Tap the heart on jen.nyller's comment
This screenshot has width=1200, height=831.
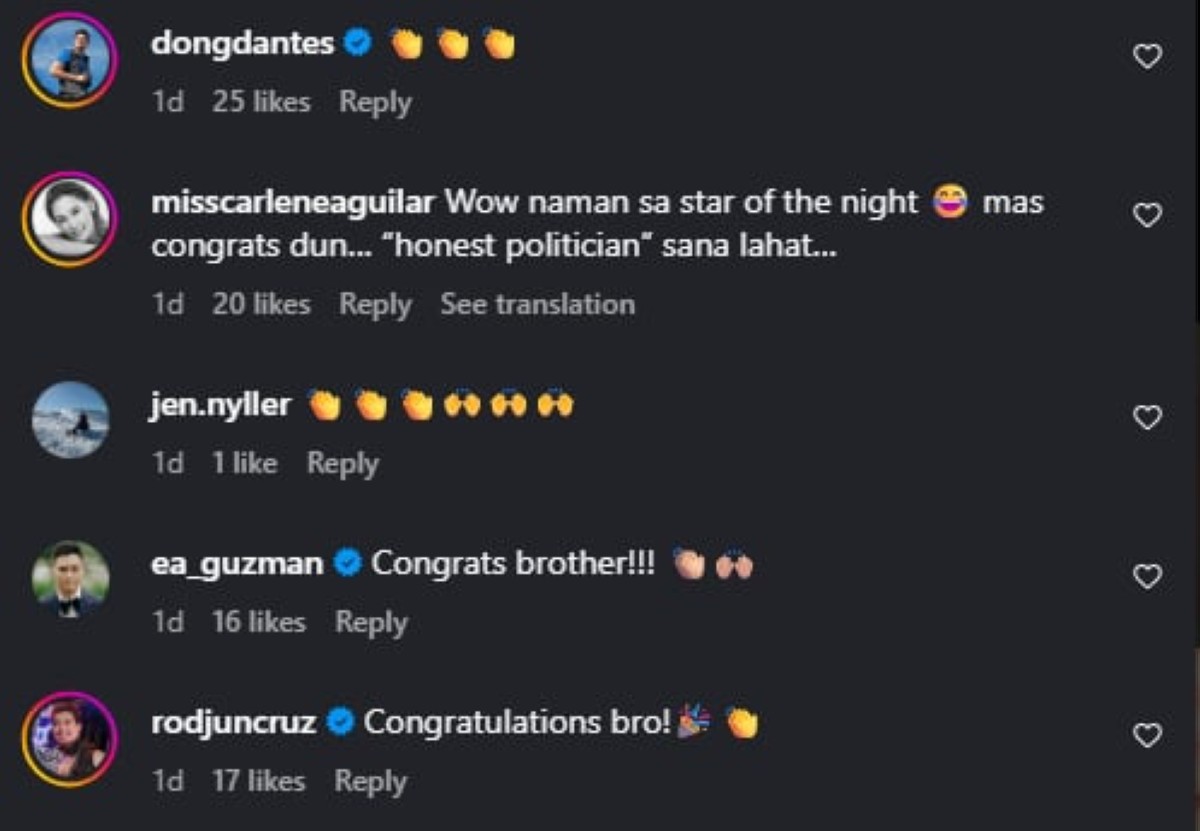[x=1147, y=417]
